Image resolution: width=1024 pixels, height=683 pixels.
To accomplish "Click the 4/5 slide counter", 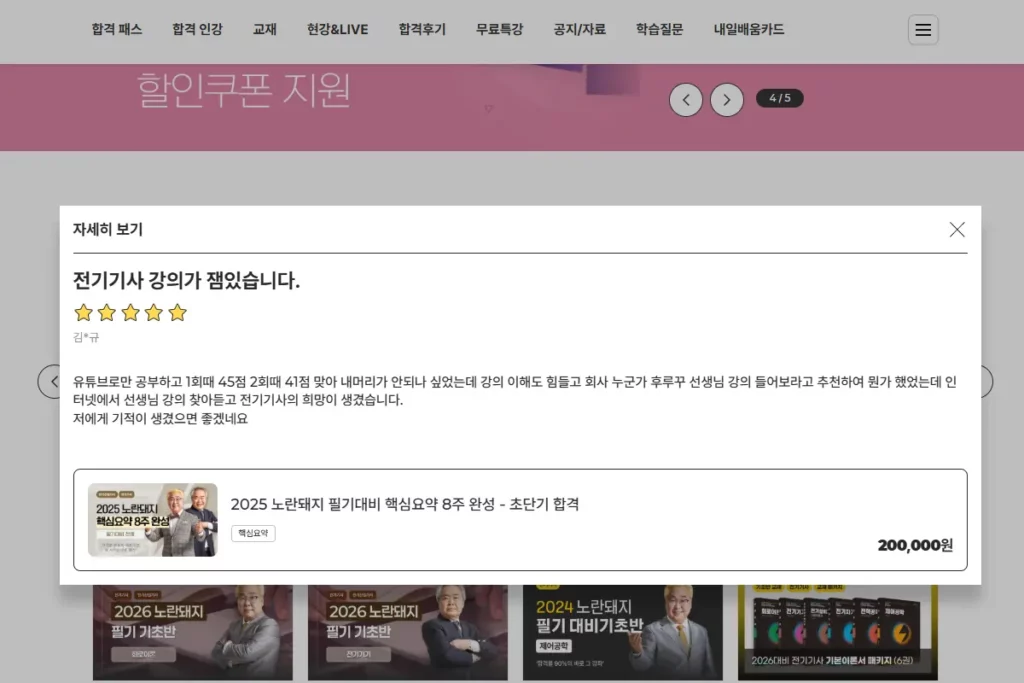I will 779,98.
